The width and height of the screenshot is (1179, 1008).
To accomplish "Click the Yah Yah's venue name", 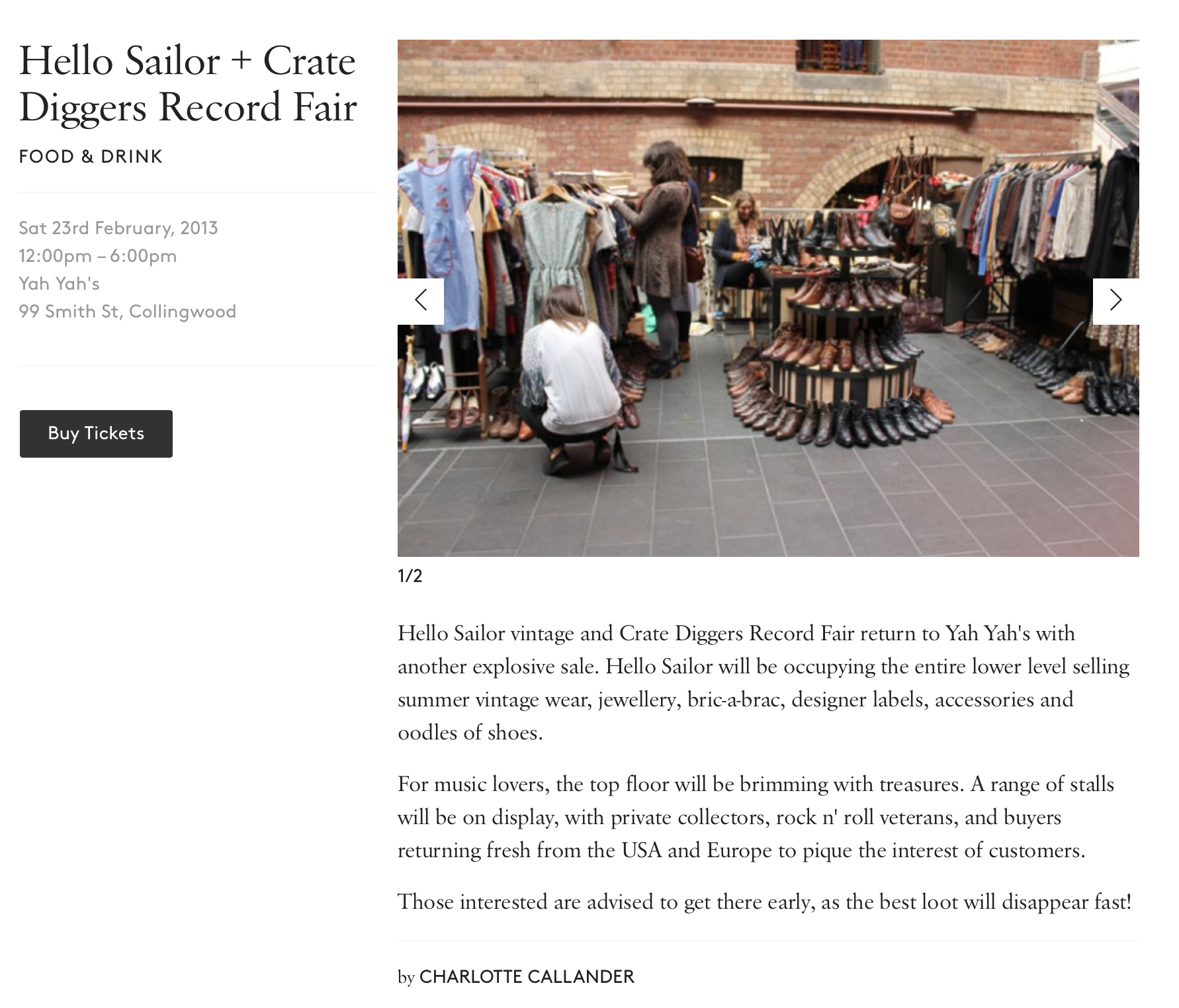I will click(60, 284).
